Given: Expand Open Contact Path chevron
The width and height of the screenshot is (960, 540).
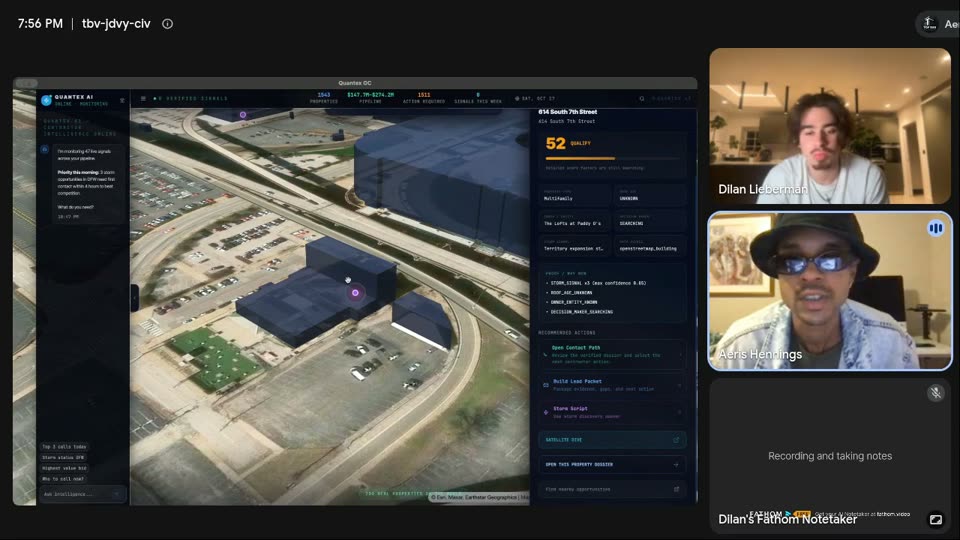Looking at the screenshot, I should click(680, 354).
